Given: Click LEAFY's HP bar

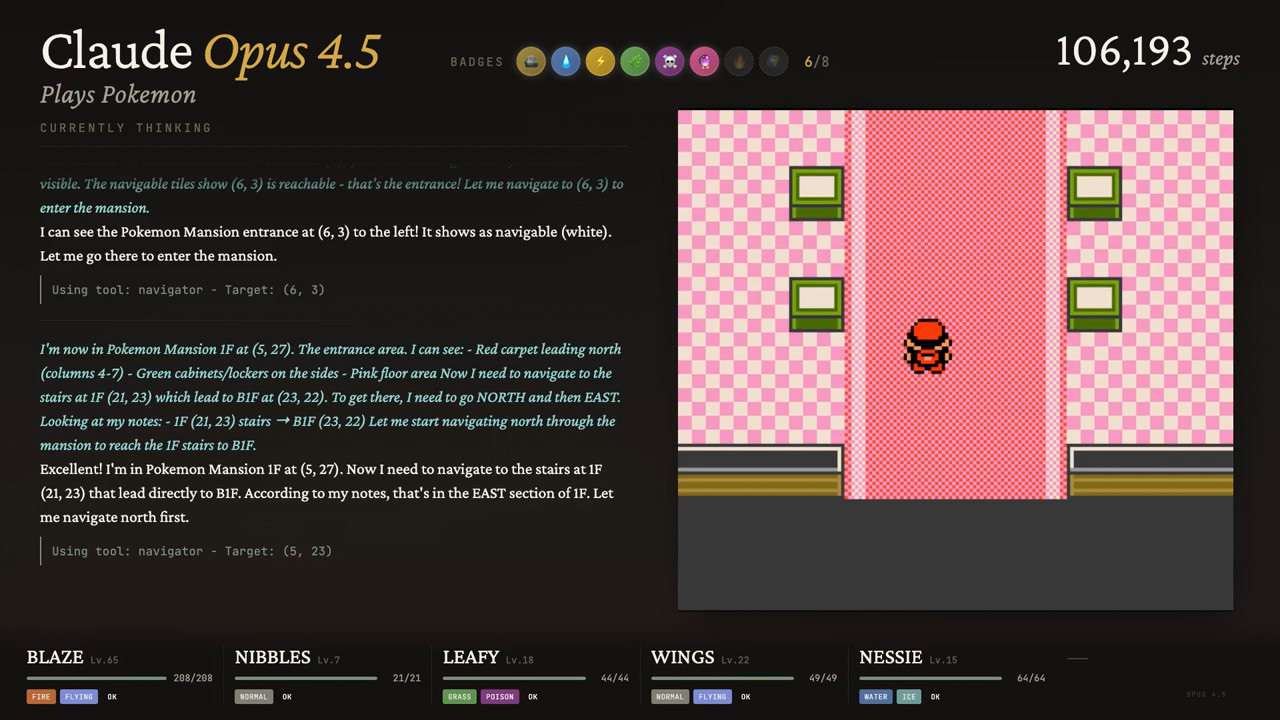Looking at the screenshot, I should pos(514,678).
